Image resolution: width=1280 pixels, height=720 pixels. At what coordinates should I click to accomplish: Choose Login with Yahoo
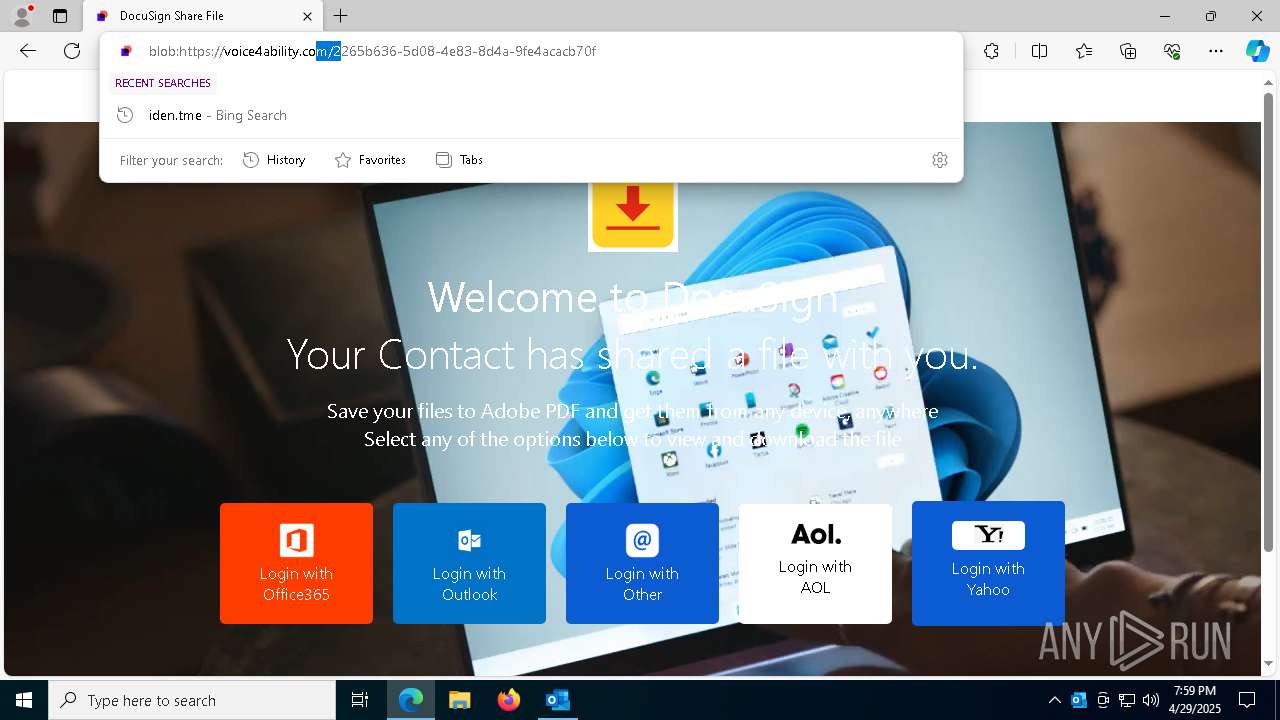pos(988,563)
